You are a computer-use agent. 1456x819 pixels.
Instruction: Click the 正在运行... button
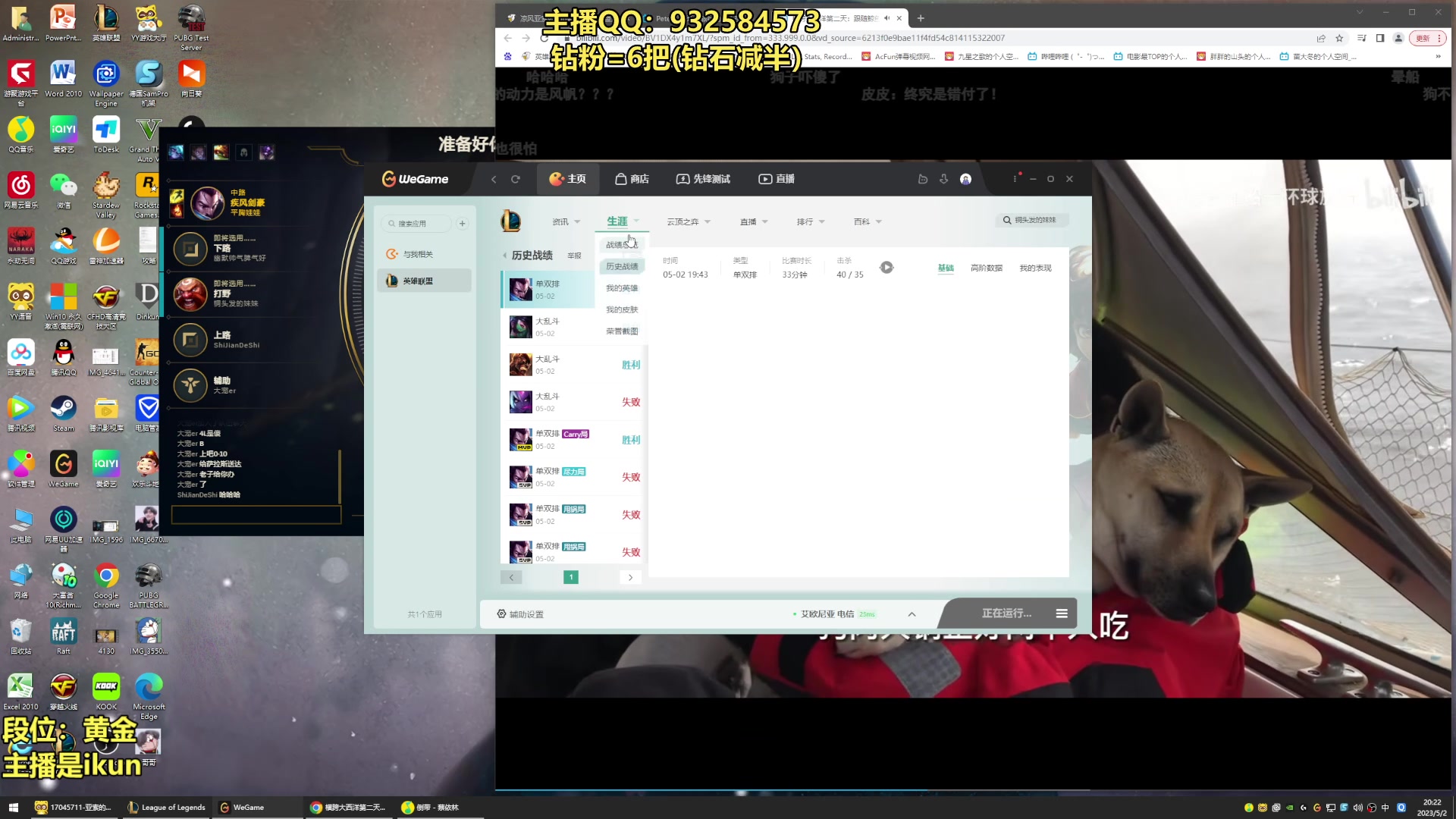point(1006,613)
